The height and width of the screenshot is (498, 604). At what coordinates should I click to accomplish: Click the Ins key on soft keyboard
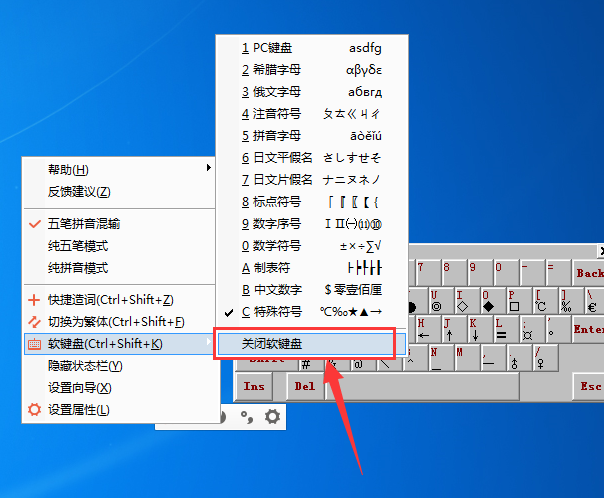(254, 386)
